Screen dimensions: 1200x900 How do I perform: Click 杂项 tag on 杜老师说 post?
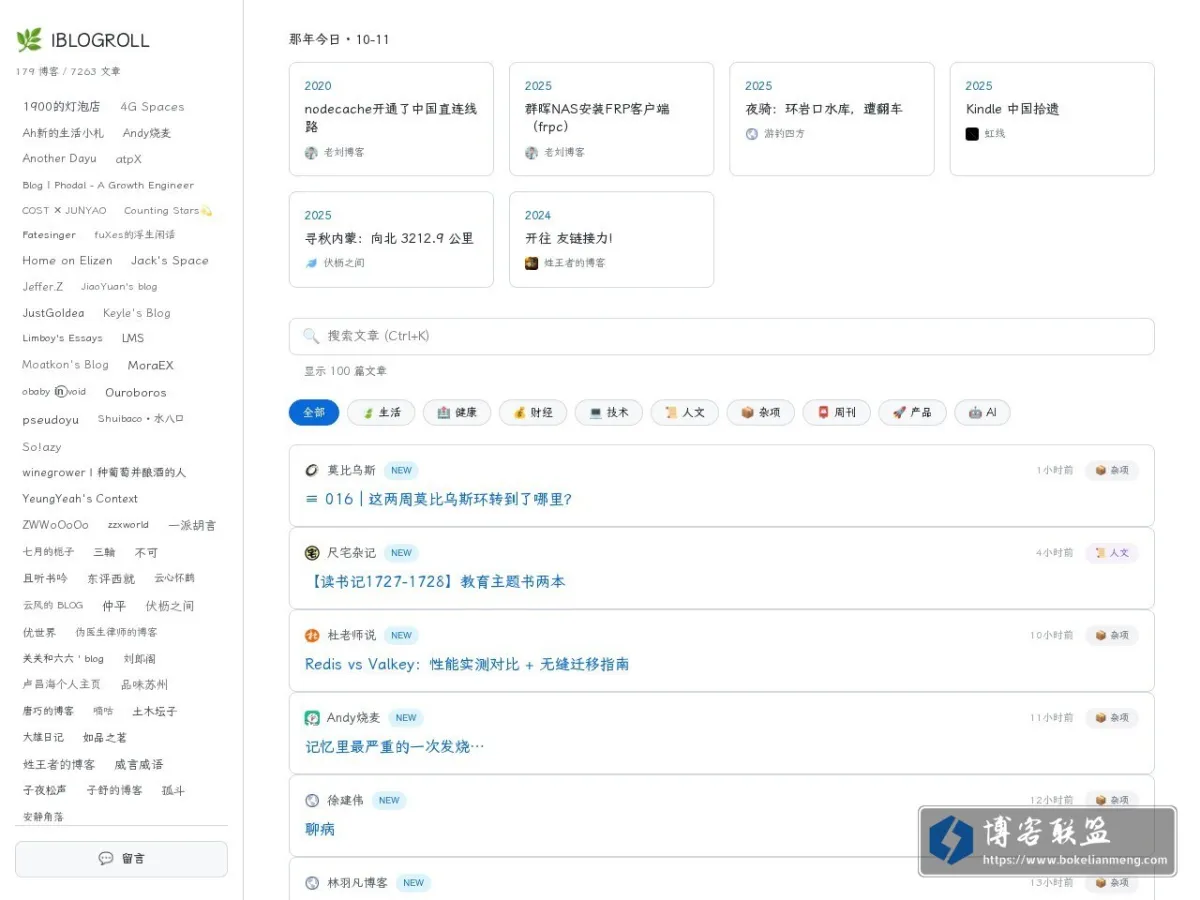1112,635
